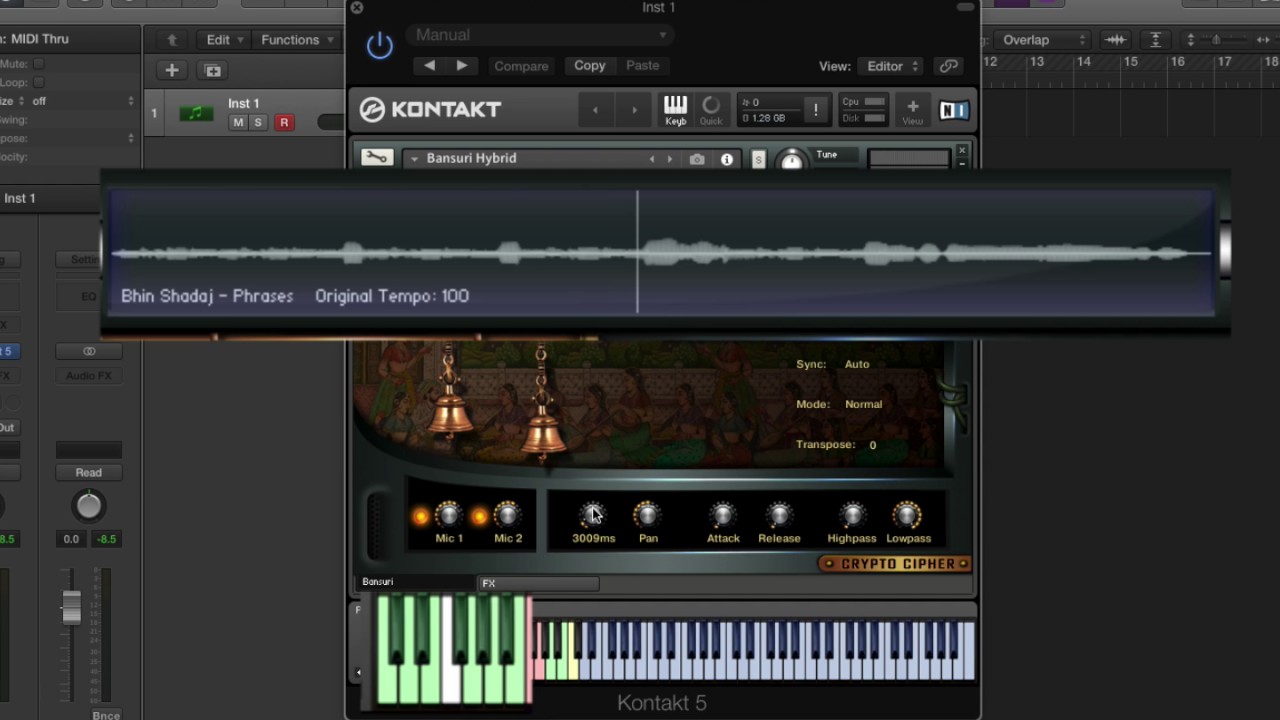
Task: Open the Kontakt on-screen keyboard (Keyb)
Action: point(675,110)
